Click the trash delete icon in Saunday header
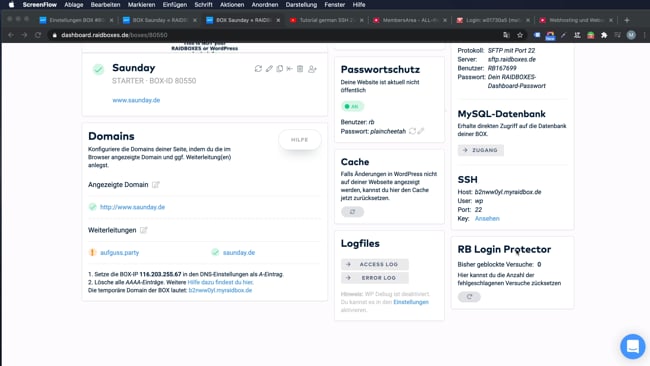The width and height of the screenshot is (650, 366). tap(300, 68)
